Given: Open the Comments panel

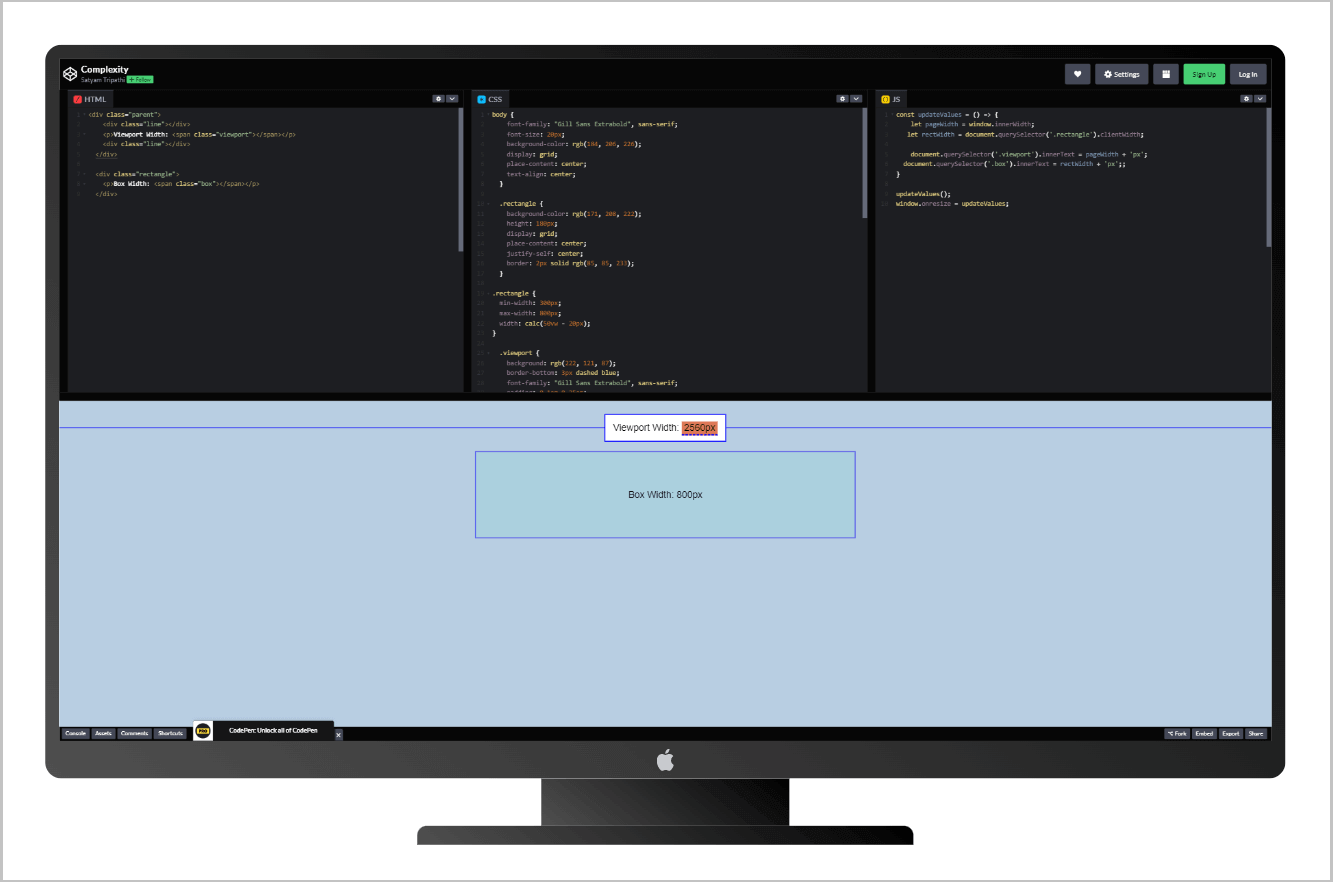Looking at the screenshot, I should click(x=134, y=733).
